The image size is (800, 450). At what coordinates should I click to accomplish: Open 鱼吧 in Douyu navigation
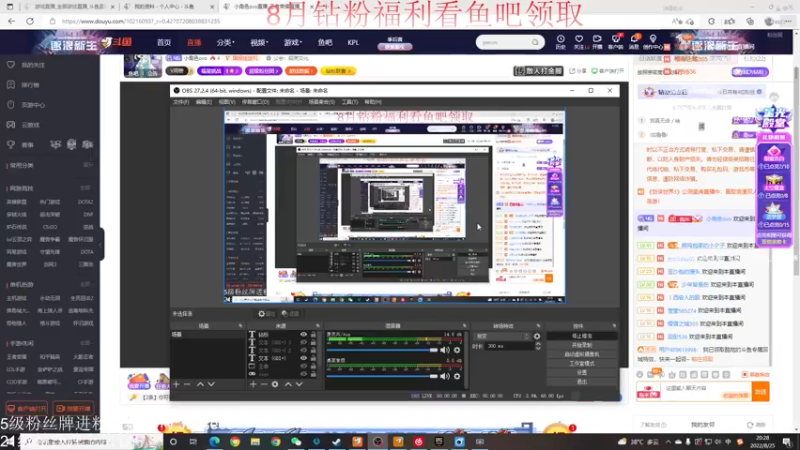[325, 42]
